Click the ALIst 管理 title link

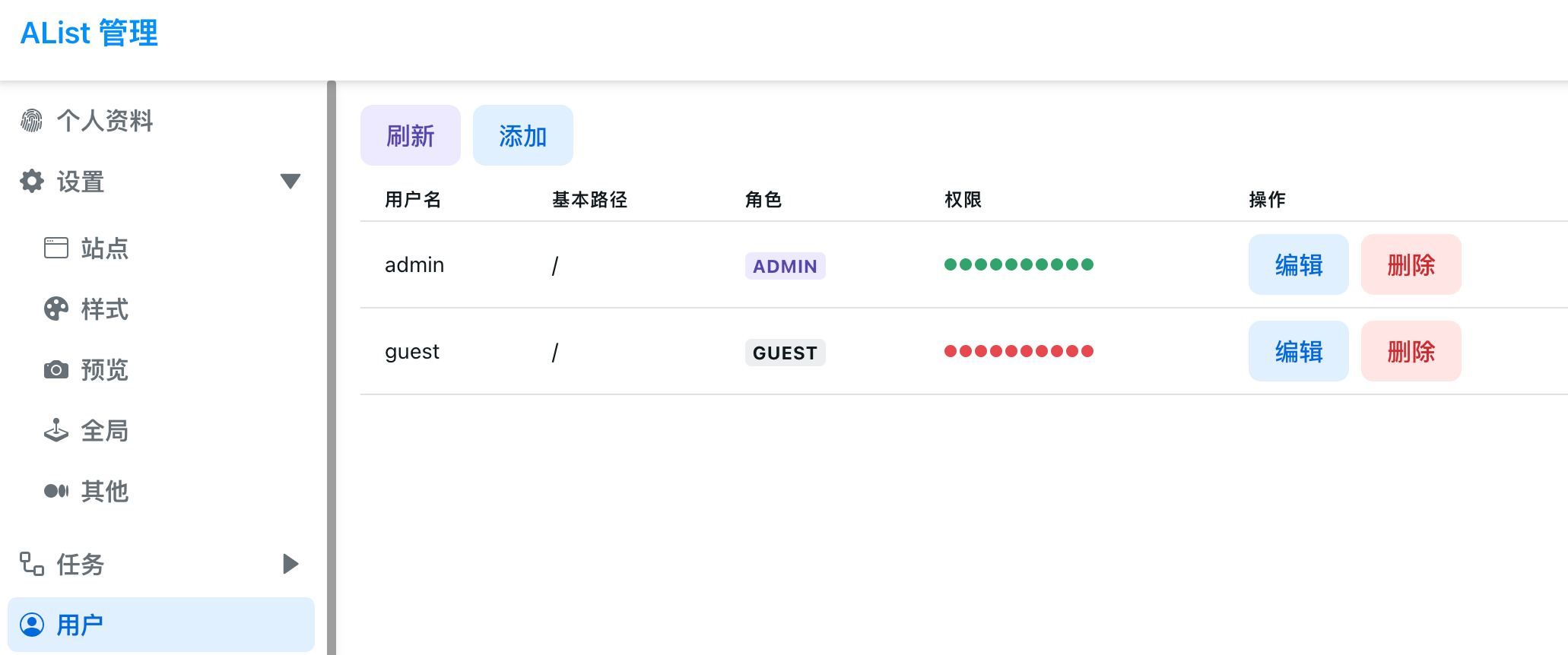[x=89, y=33]
